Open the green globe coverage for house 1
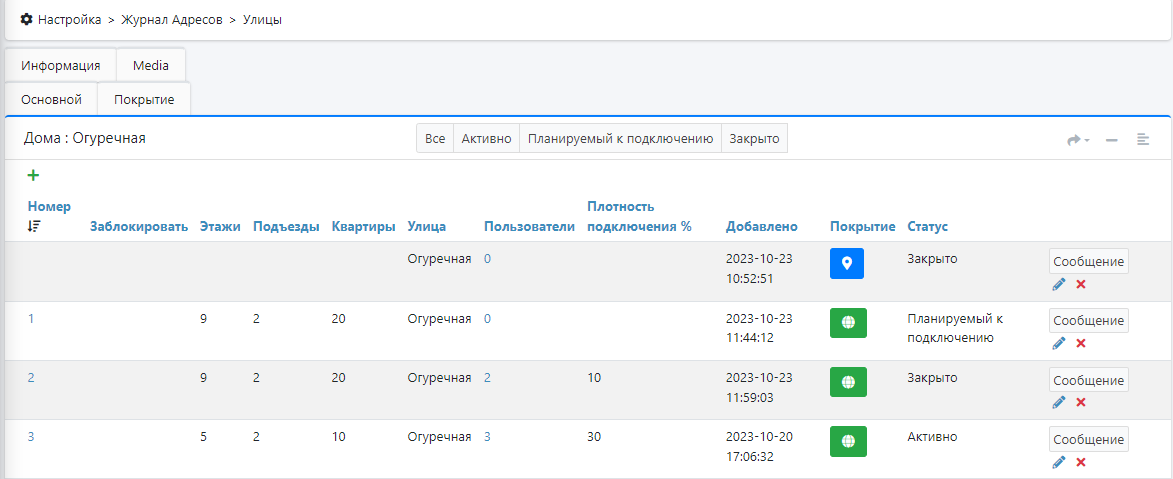 click(x=848, y=323)
